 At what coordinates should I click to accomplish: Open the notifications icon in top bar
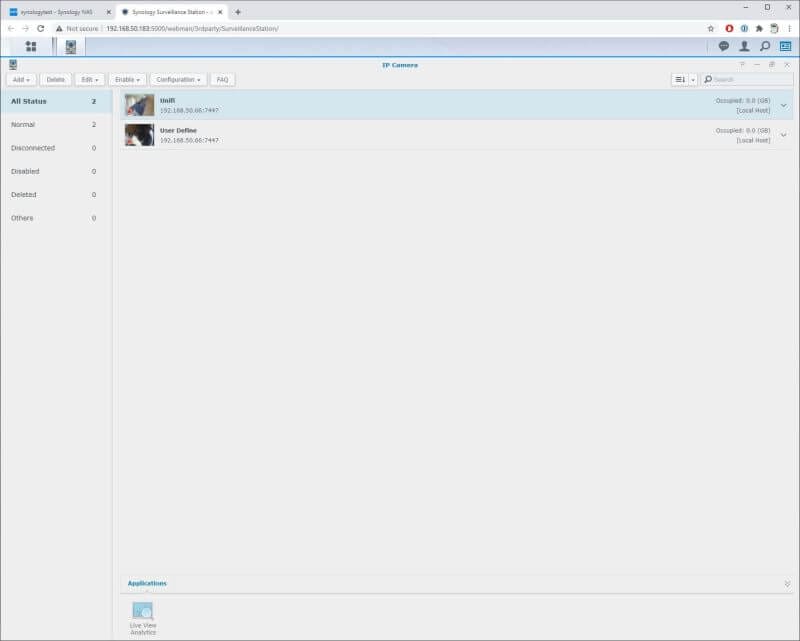click(x=722, y=44)
